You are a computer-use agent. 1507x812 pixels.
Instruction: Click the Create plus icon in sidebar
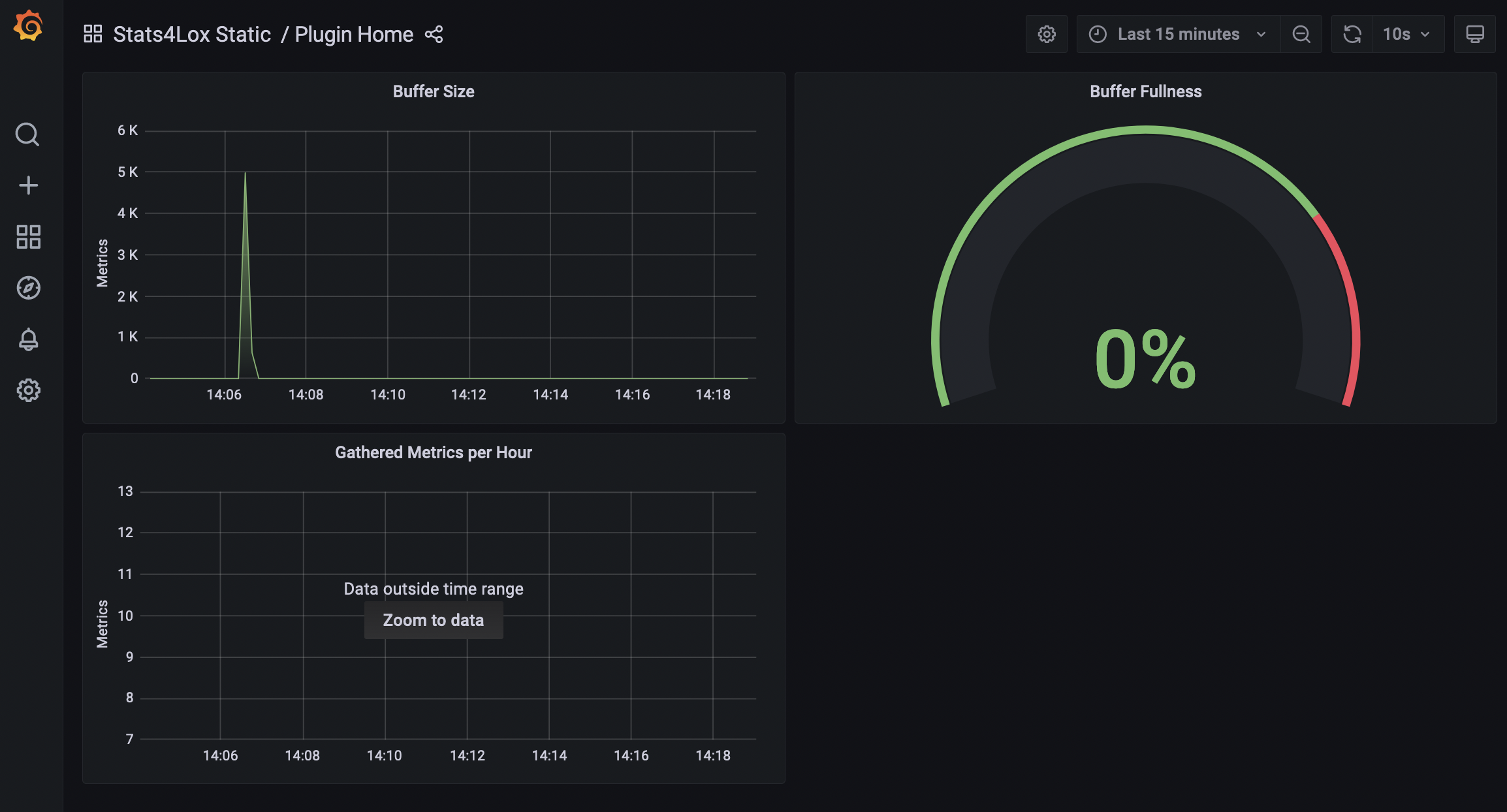(28, 185)
